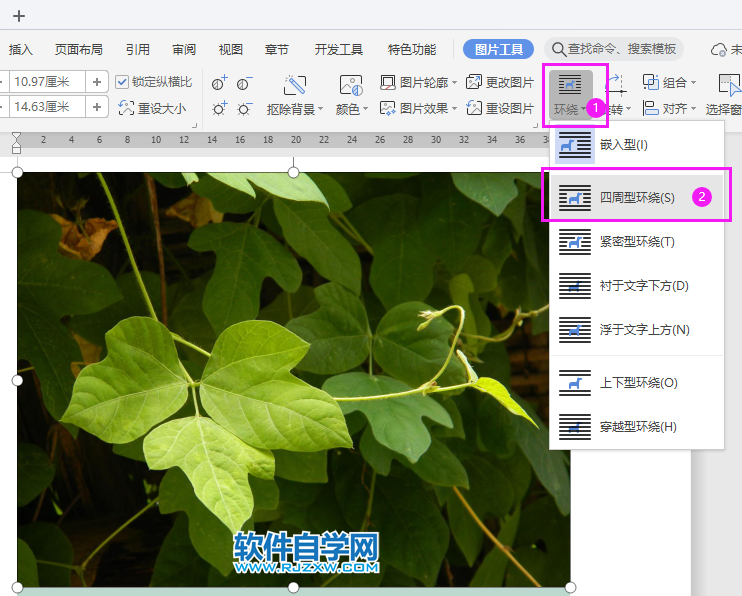This screenshot has width=742, height=596.
Task: Expand the 图片轮廓 dropdown arrow
Action: (x=454, y=82)
